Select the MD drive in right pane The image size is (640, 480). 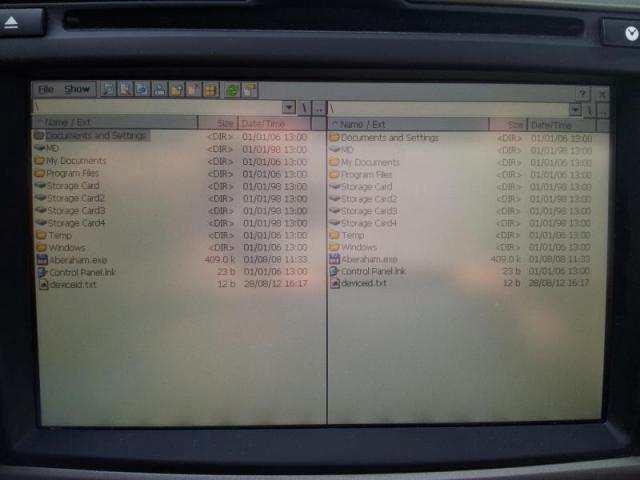click(342, 150)
